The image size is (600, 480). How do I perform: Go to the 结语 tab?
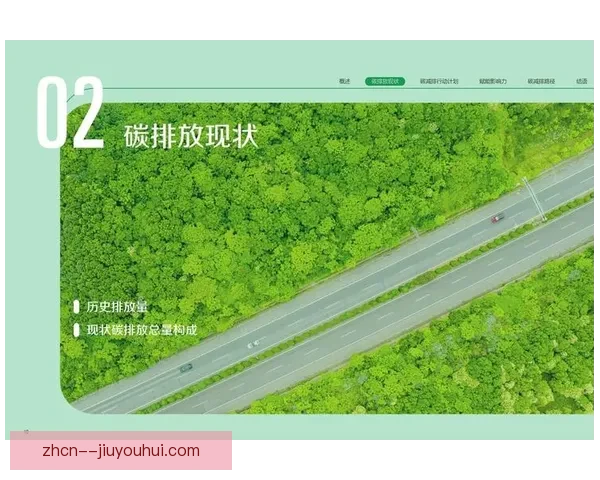(x=582, y=81)
